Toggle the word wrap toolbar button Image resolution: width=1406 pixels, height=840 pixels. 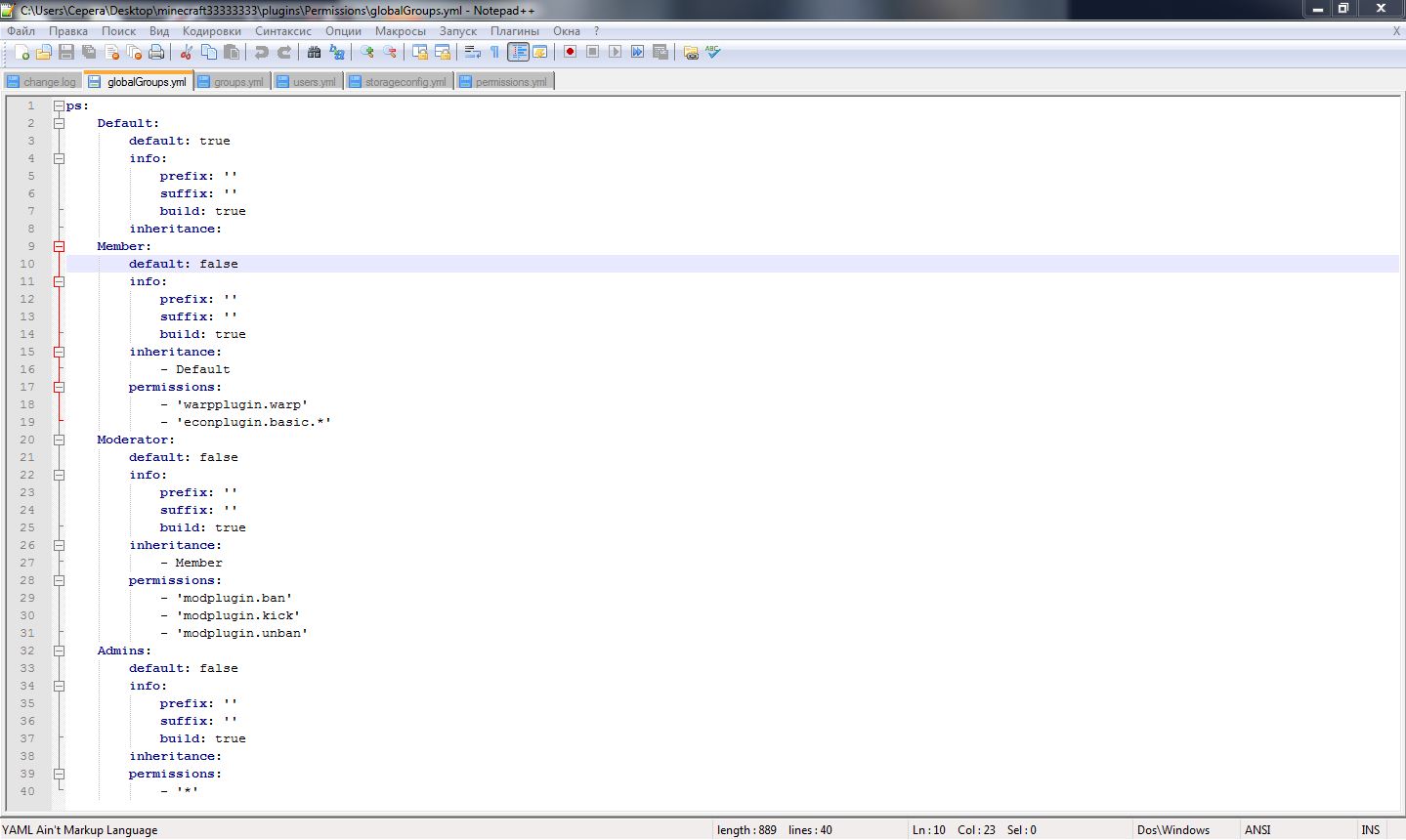click(473, 53)
